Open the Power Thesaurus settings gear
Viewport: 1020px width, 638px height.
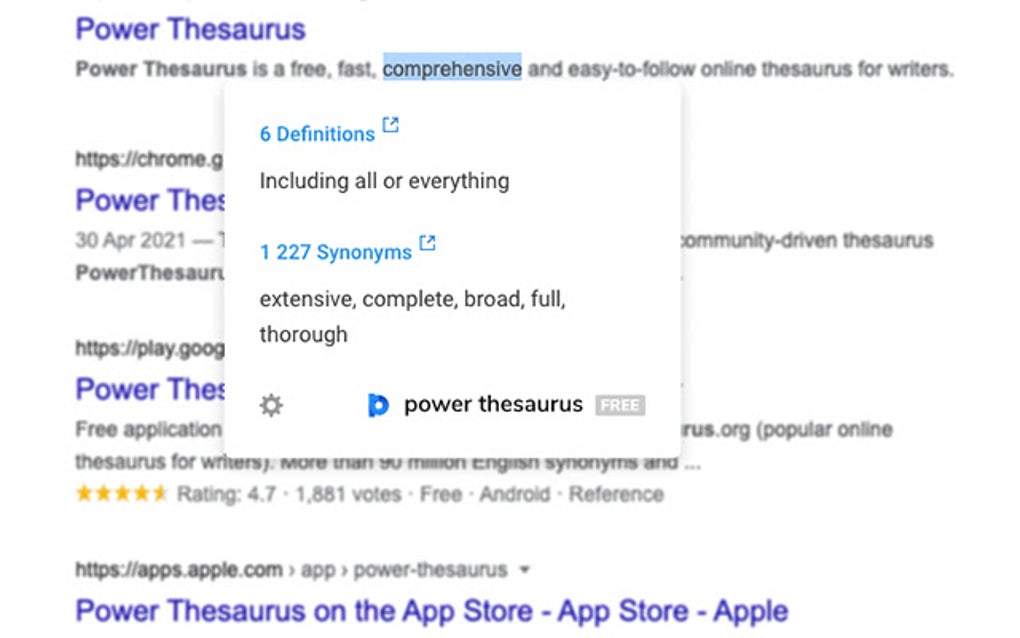[271, 404]
